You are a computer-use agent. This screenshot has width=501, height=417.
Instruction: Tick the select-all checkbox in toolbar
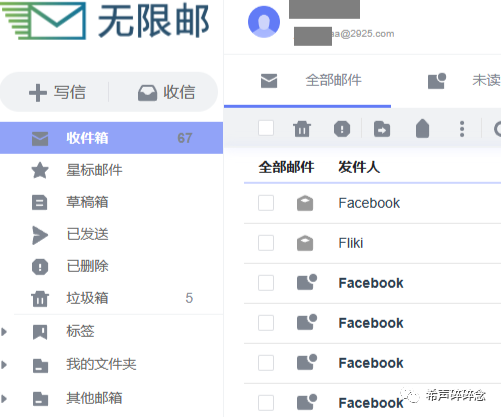pos(266,128)
